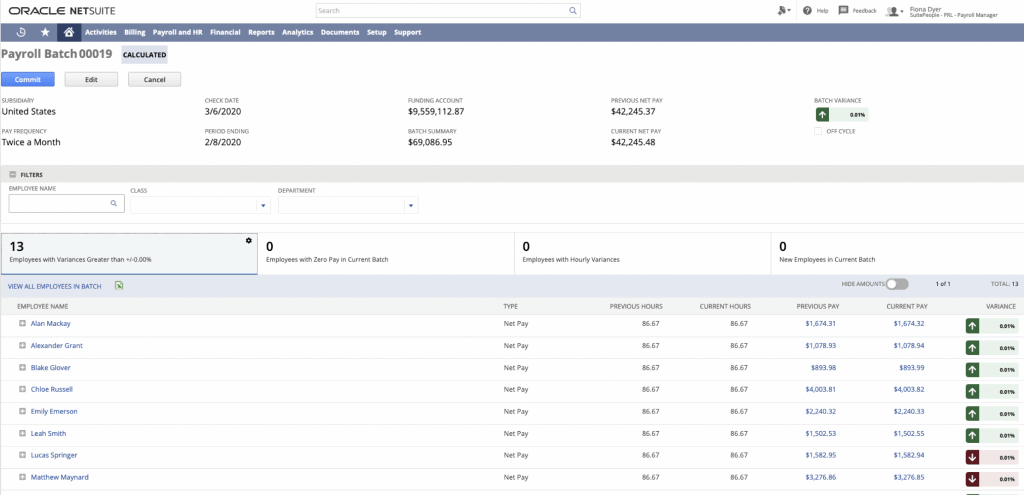Open the Recent Records clock icon

pos(21,32)
